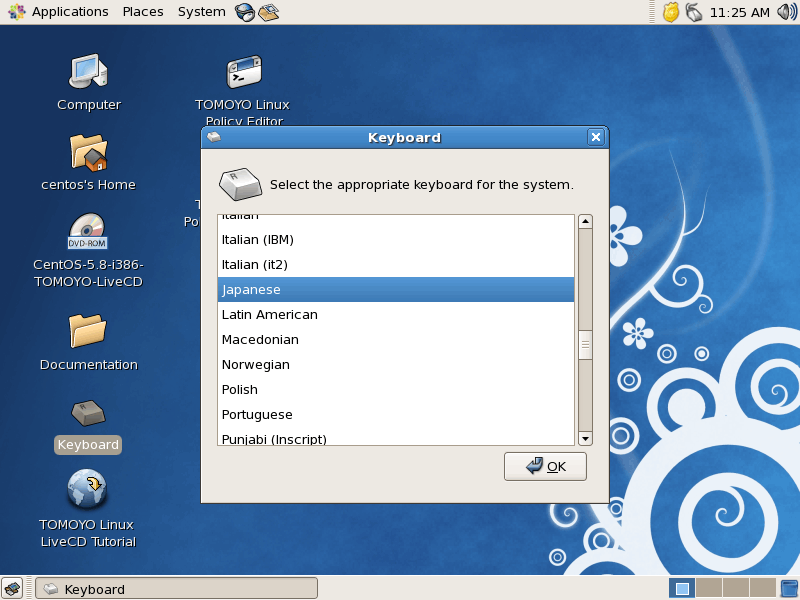
Task: Click the scrollbar up arrow in keyboard list
Action: [x=585, y=221]
